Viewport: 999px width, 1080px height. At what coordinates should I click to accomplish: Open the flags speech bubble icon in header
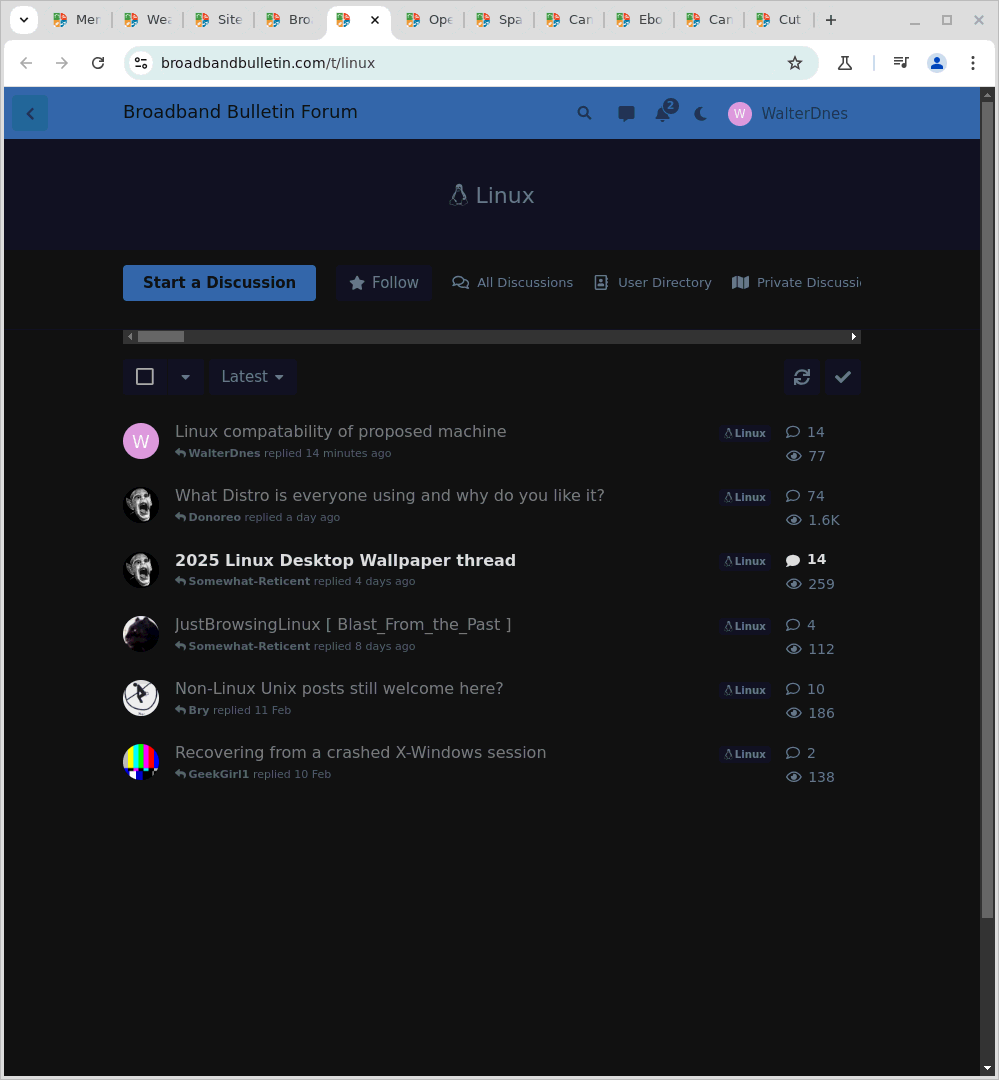[626, 114]
